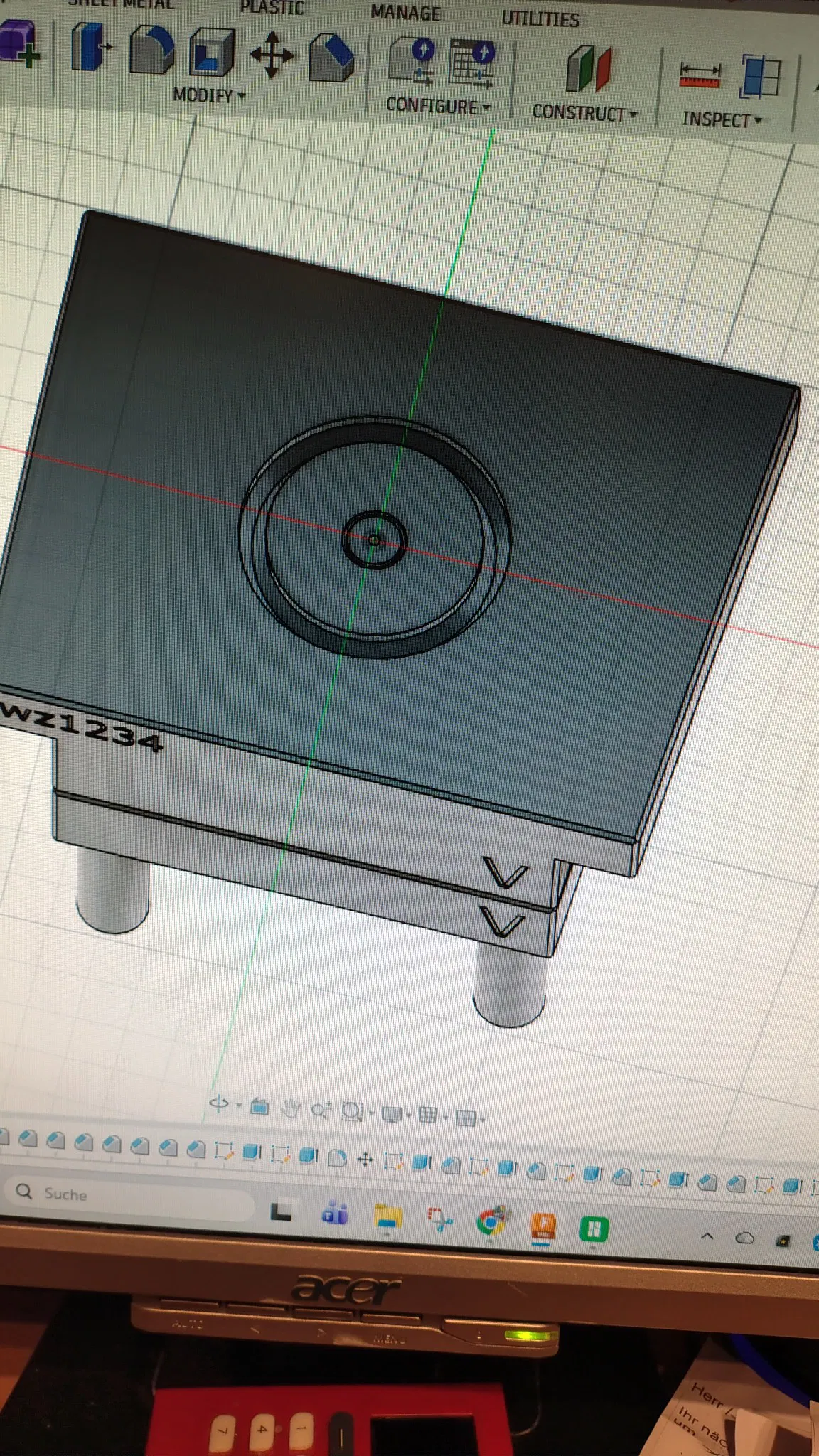Activate the Move/Copy four-arrow tool
The height and width of the screenshot is (1456, 819).
pos(272,55)
